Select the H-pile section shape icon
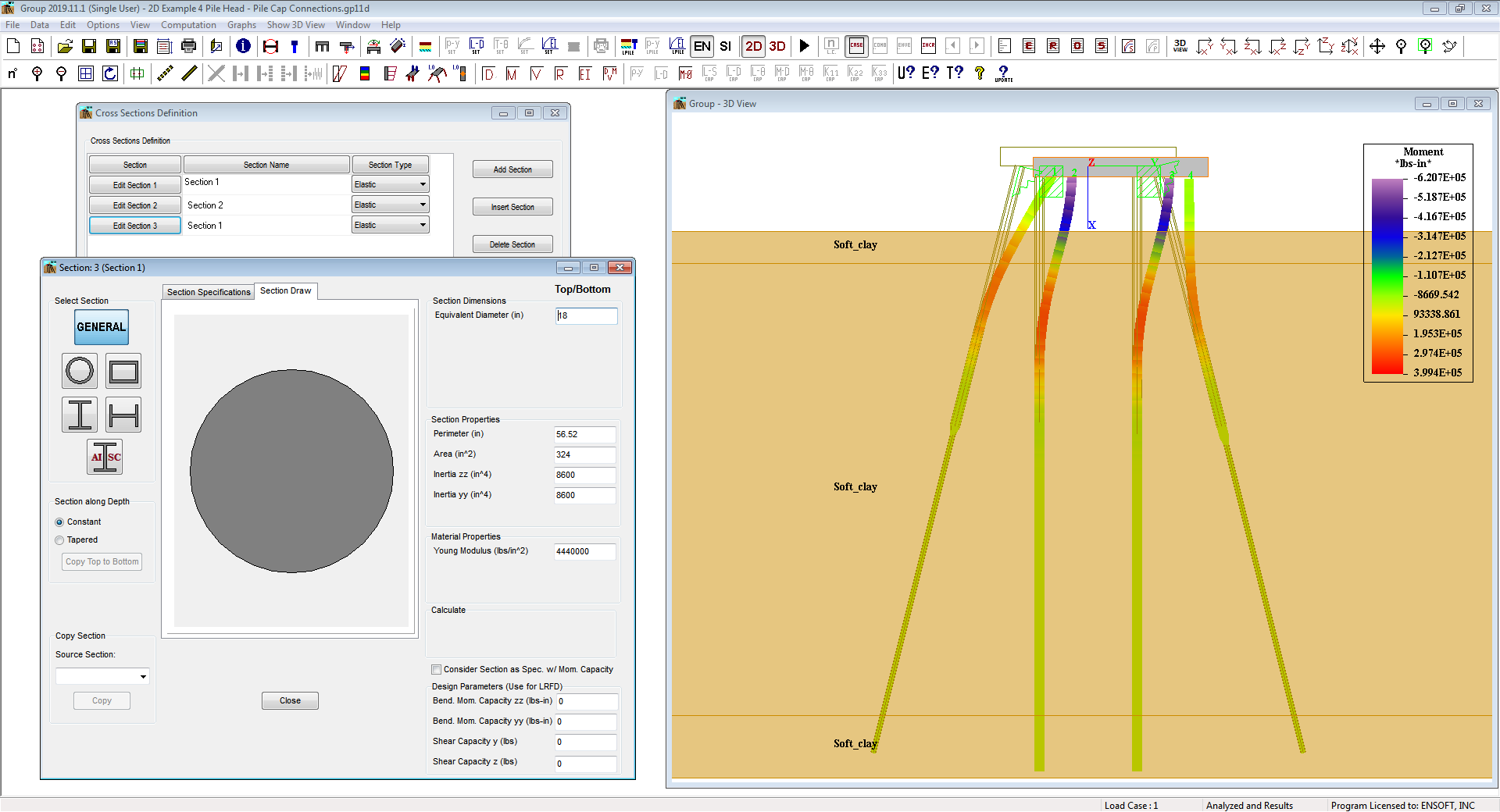 (123, 415)
